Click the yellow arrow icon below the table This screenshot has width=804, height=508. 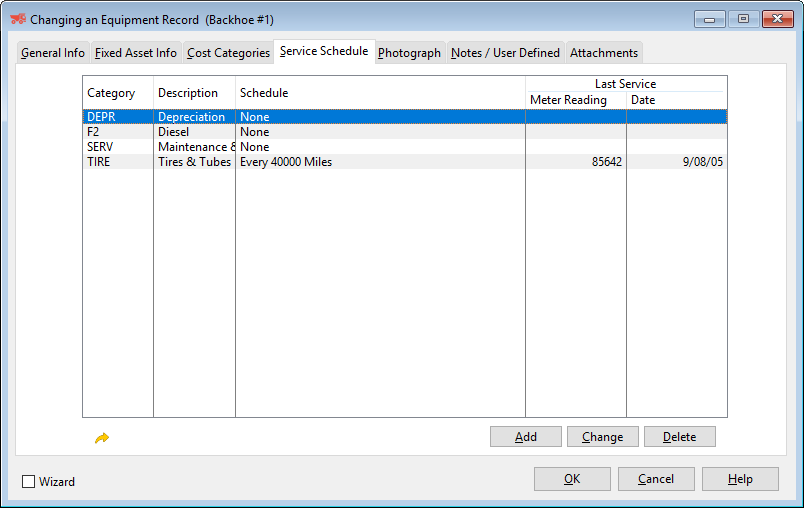click(101, 438)
